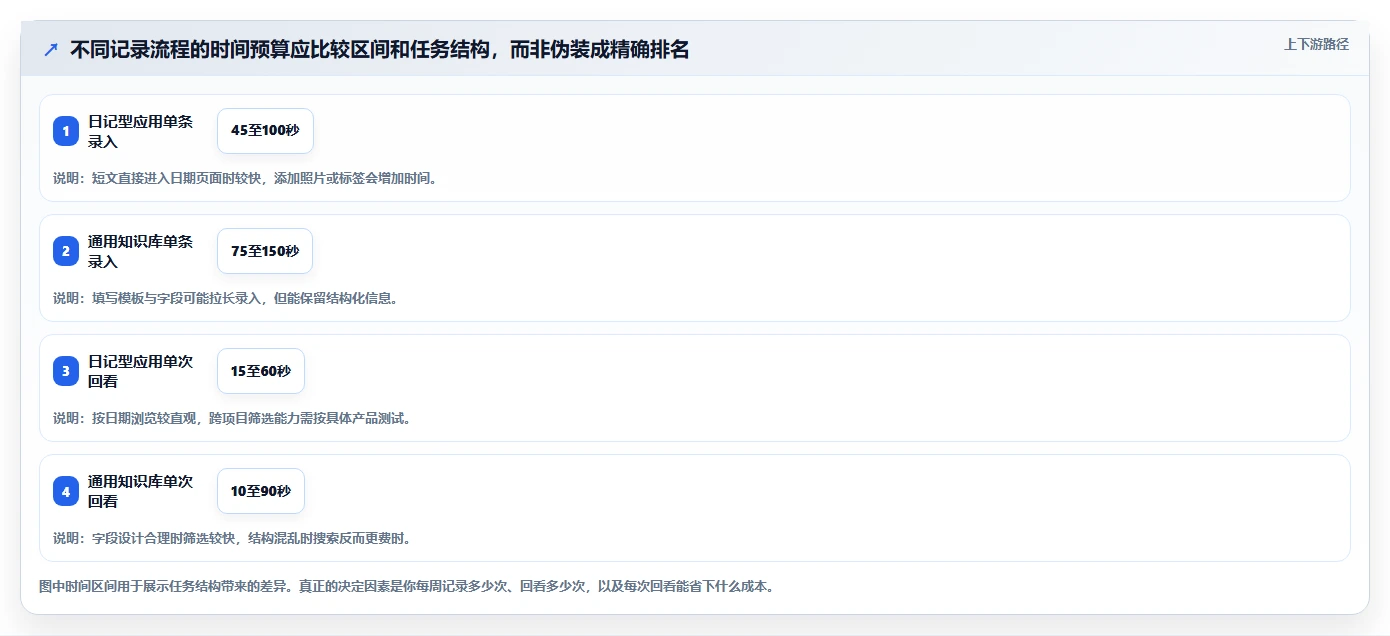Click the 45至100秒 pill
This screenshot has width=1390, height=636.
pos(265,131)
